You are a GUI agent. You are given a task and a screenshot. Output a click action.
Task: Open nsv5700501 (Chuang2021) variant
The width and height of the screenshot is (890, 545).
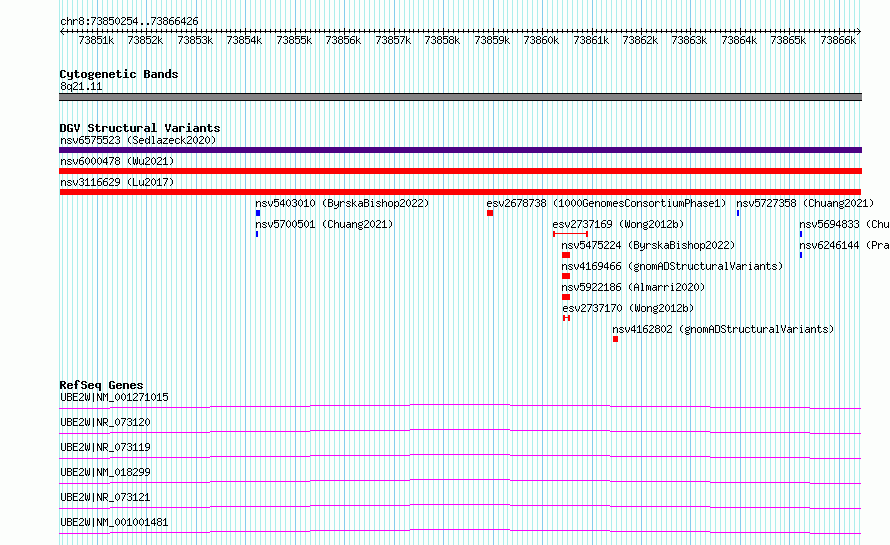point(324,224)
